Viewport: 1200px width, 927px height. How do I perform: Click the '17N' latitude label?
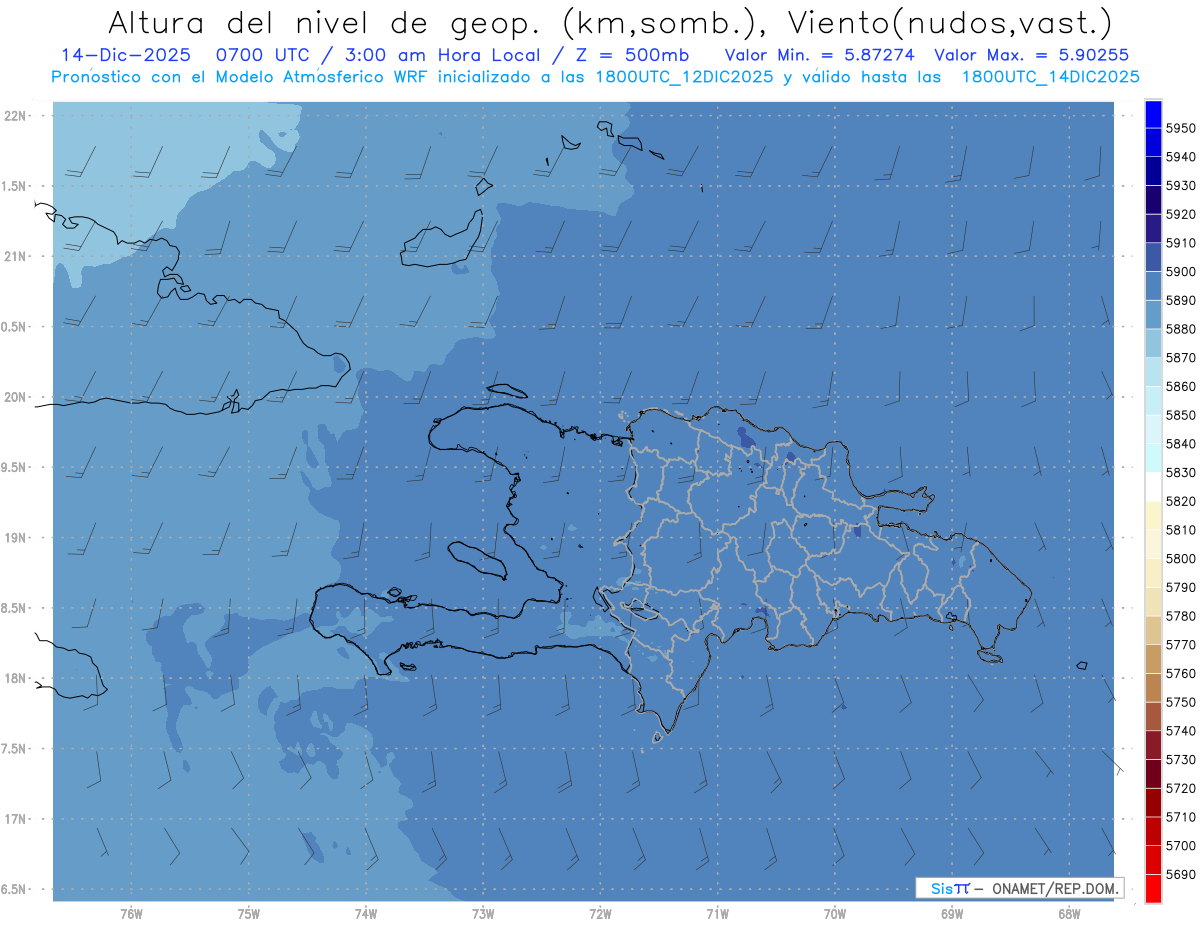17,819
